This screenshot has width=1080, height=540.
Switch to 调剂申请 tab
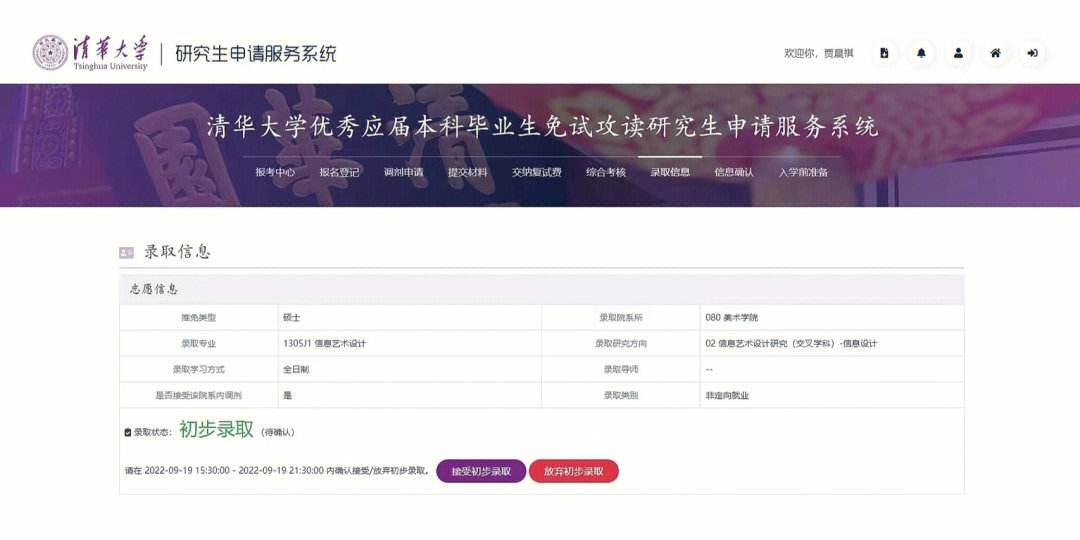click(404, 172)
